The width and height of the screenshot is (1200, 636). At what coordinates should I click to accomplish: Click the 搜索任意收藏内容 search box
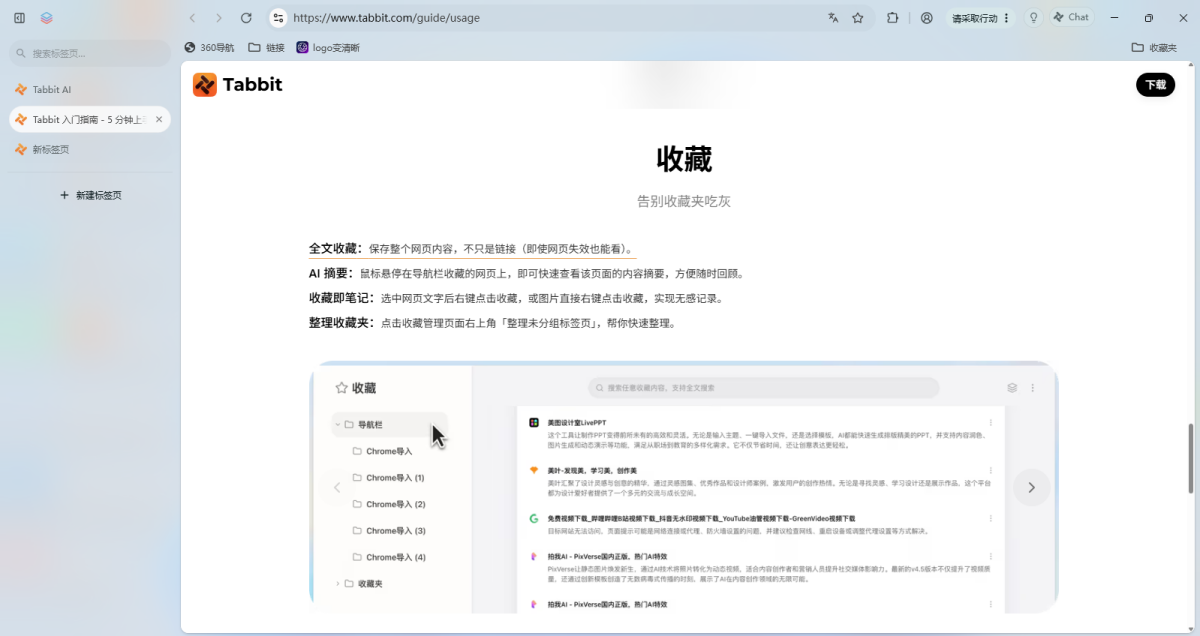pyautogui.click(x=764, y=388)
